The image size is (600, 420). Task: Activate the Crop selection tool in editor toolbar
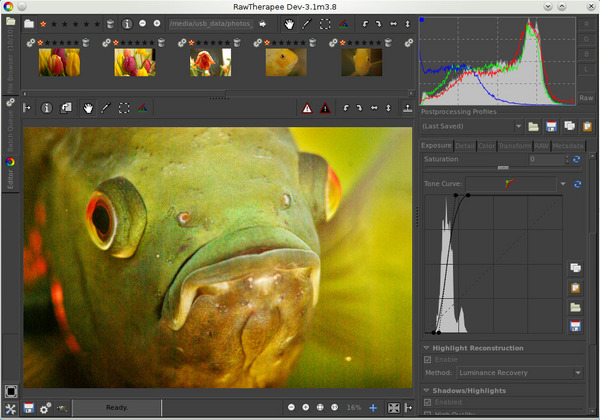pyautogui.click(x=125, y=108)
